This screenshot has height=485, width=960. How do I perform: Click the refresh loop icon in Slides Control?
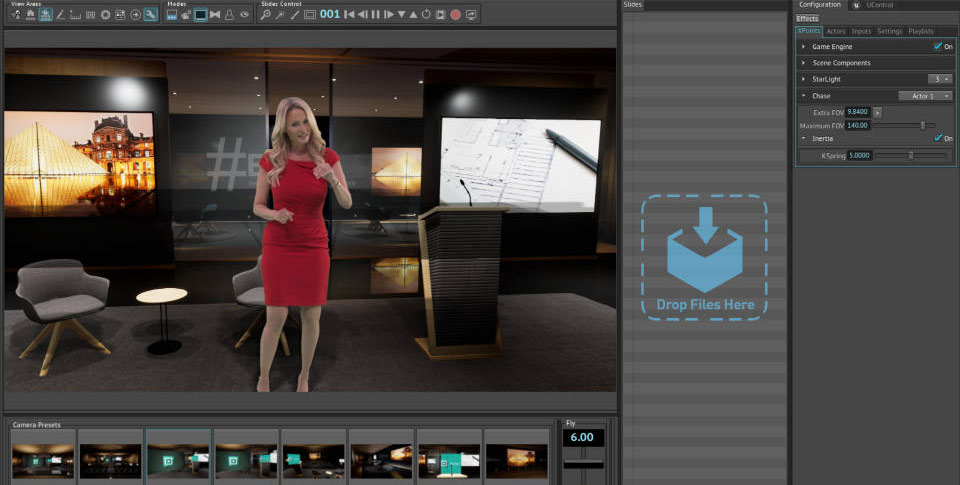427,15
